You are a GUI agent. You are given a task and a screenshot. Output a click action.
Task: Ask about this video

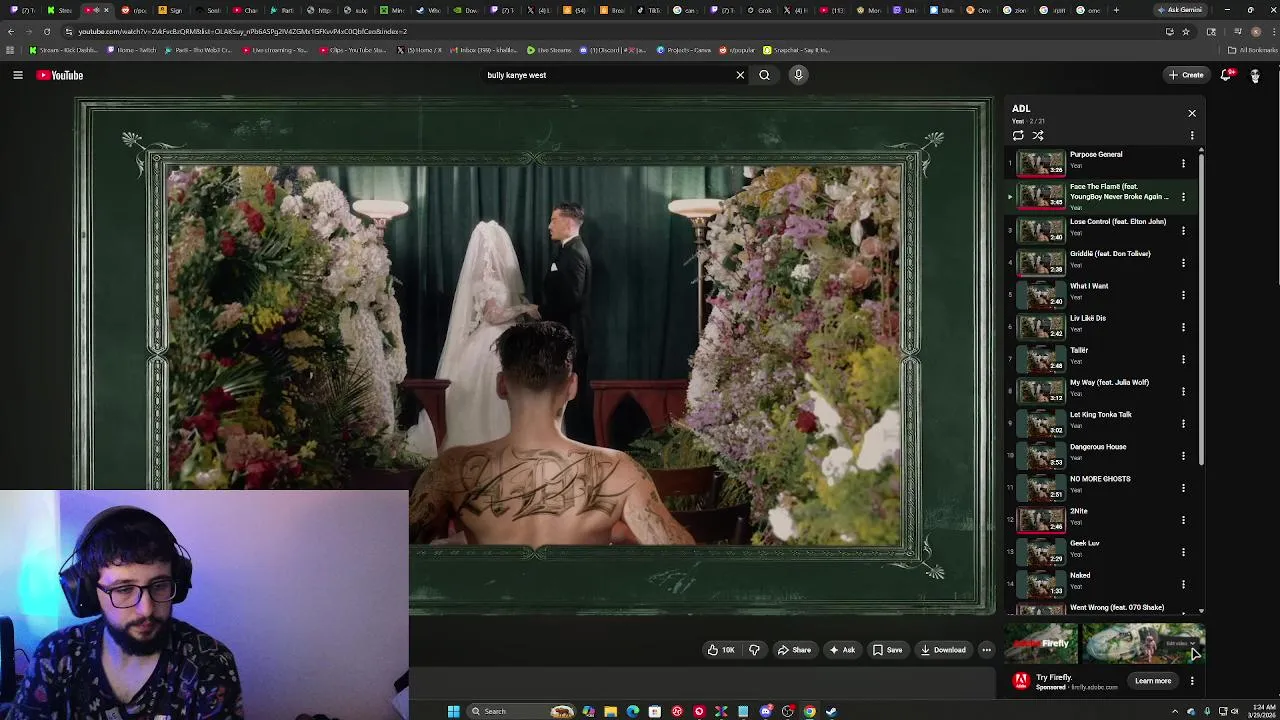(x=842, y=650)
